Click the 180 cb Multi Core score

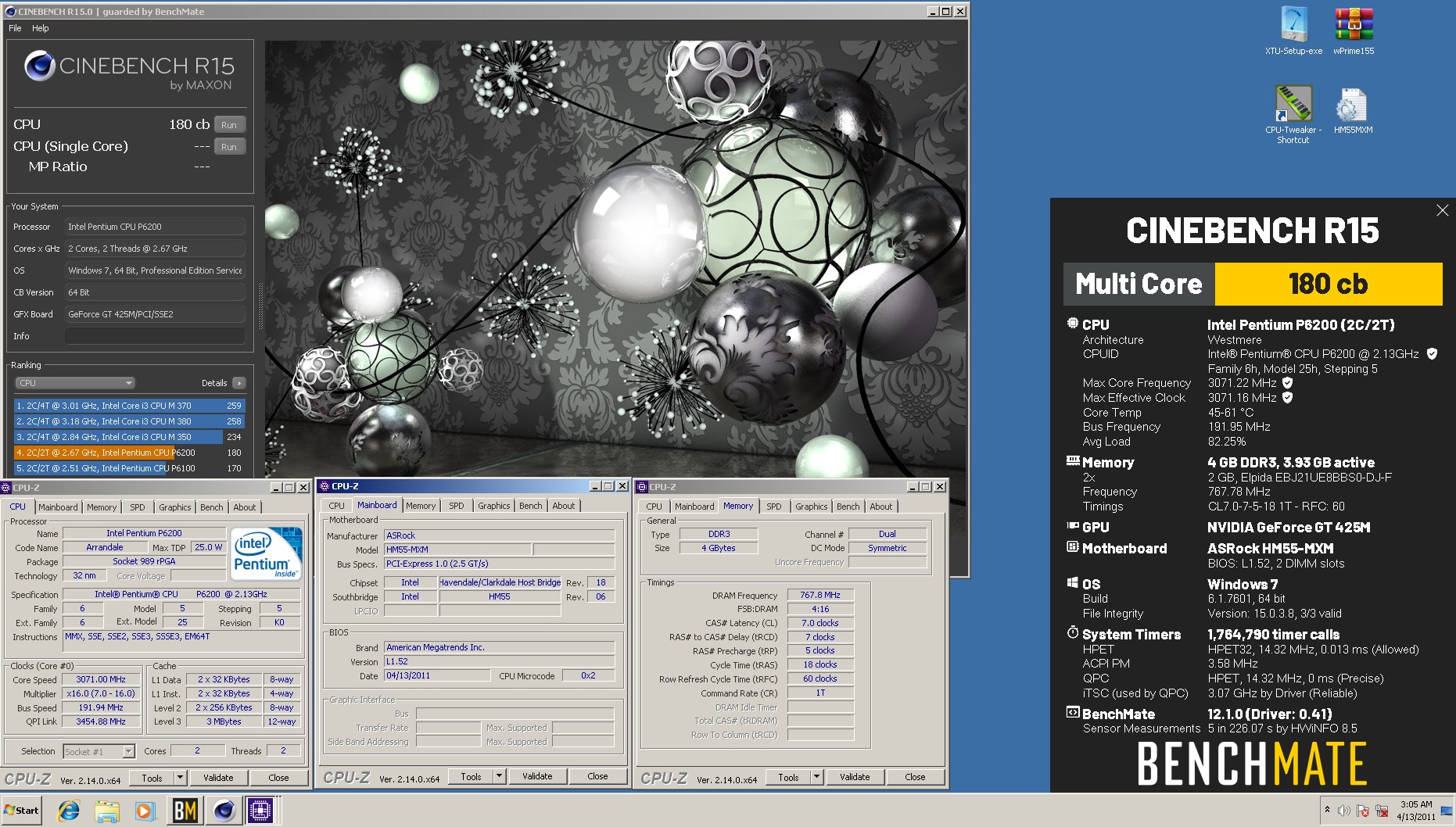coord(1328,284)
